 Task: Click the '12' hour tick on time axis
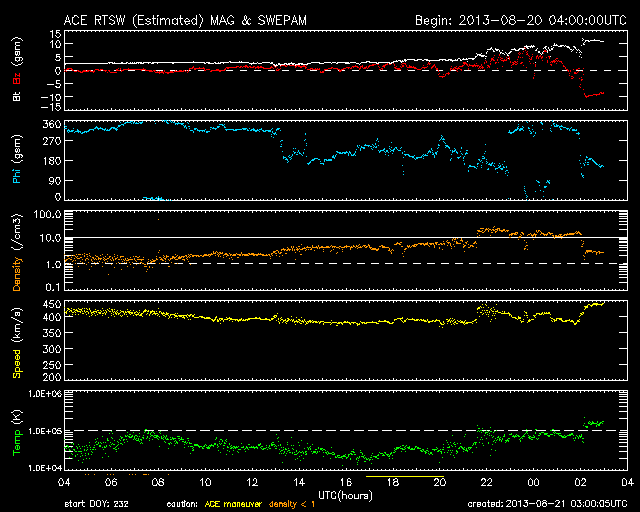252,482
